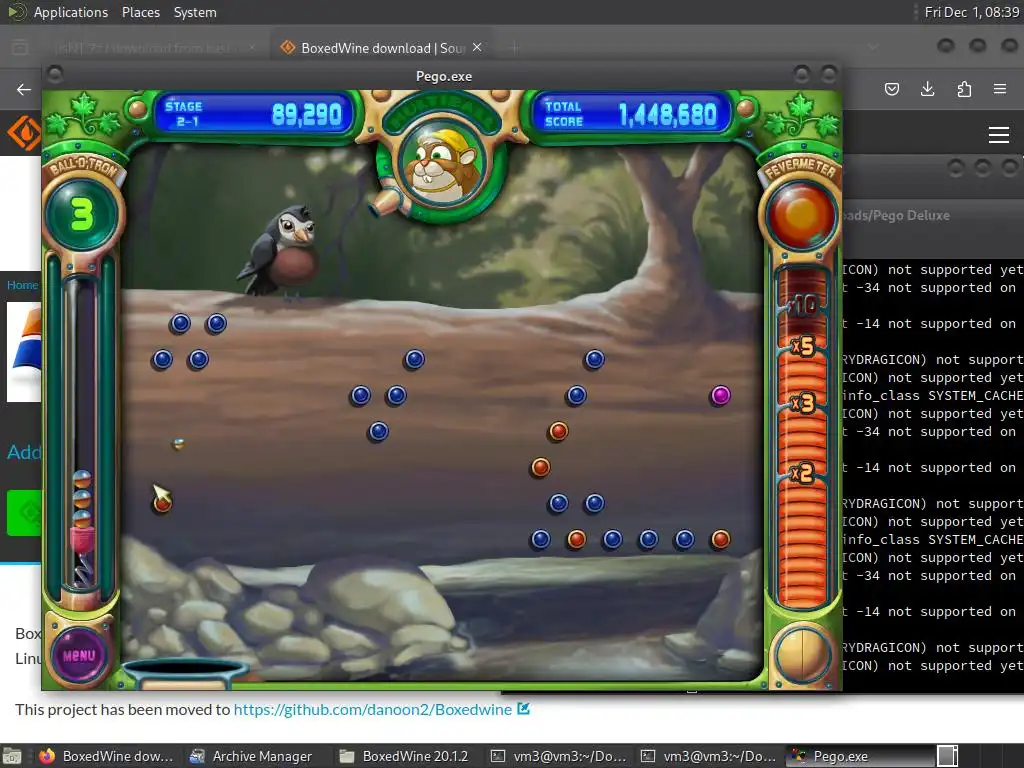The height and width of the screenshot is (768, 1024).
Task: Open the browser extensions puzzle icon
Action: tap(964, 89)
